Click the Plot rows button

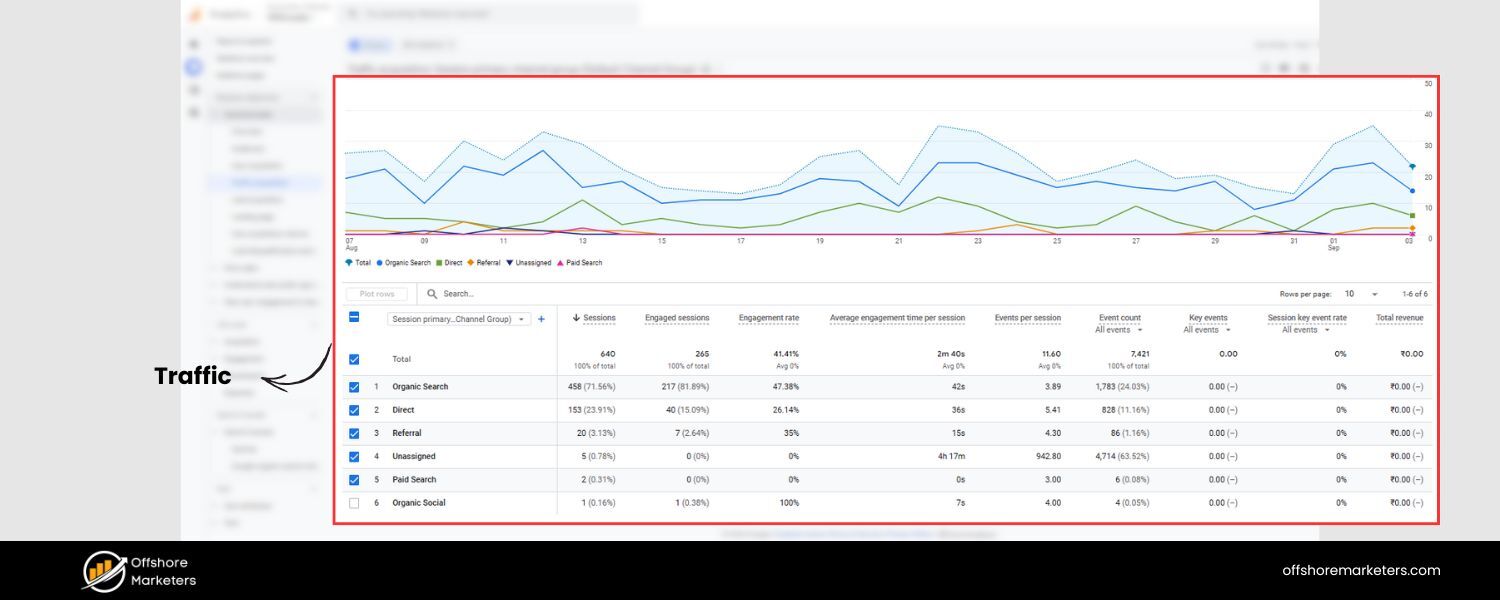[x=376, y=293]
